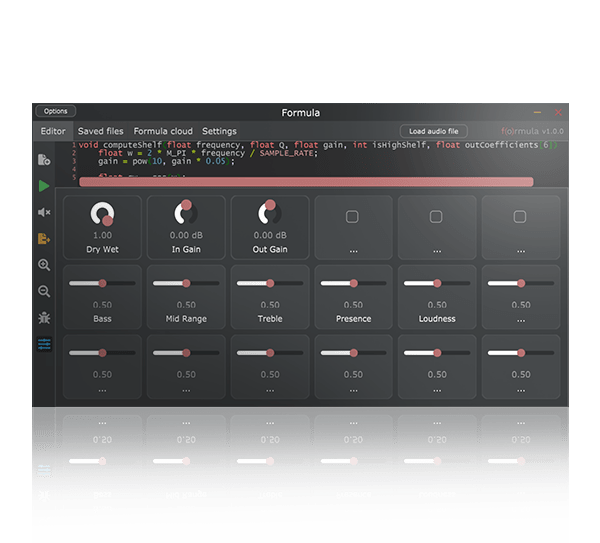600x543 pixels.
Task: Click the Dry Wet knob
Action: point(102,214)
